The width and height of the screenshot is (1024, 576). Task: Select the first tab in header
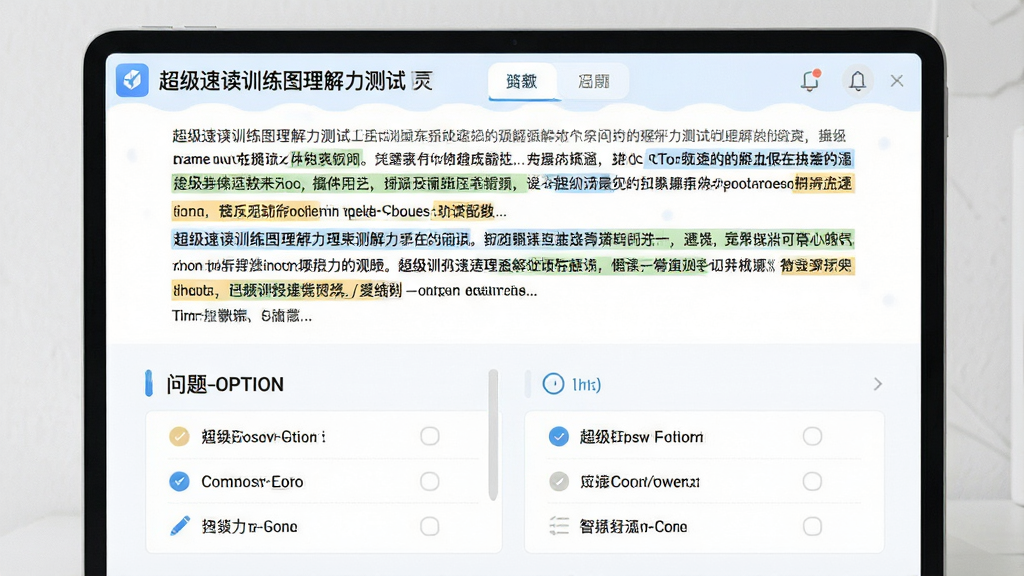(522, 81)
